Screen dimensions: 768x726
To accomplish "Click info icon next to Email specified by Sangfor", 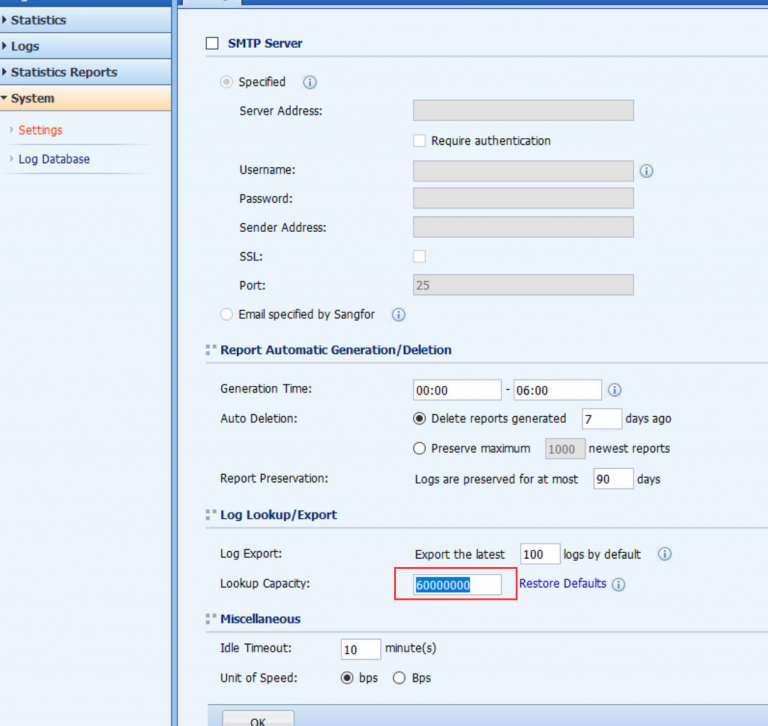I will 398,315.
